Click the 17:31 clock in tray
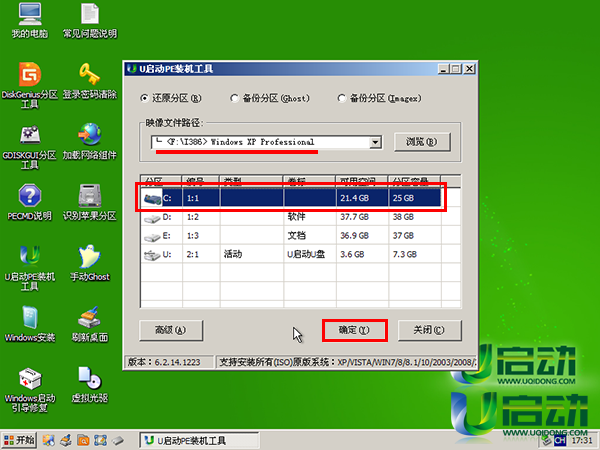This screenshot has width=600, height=450. [x=582, y=440]
